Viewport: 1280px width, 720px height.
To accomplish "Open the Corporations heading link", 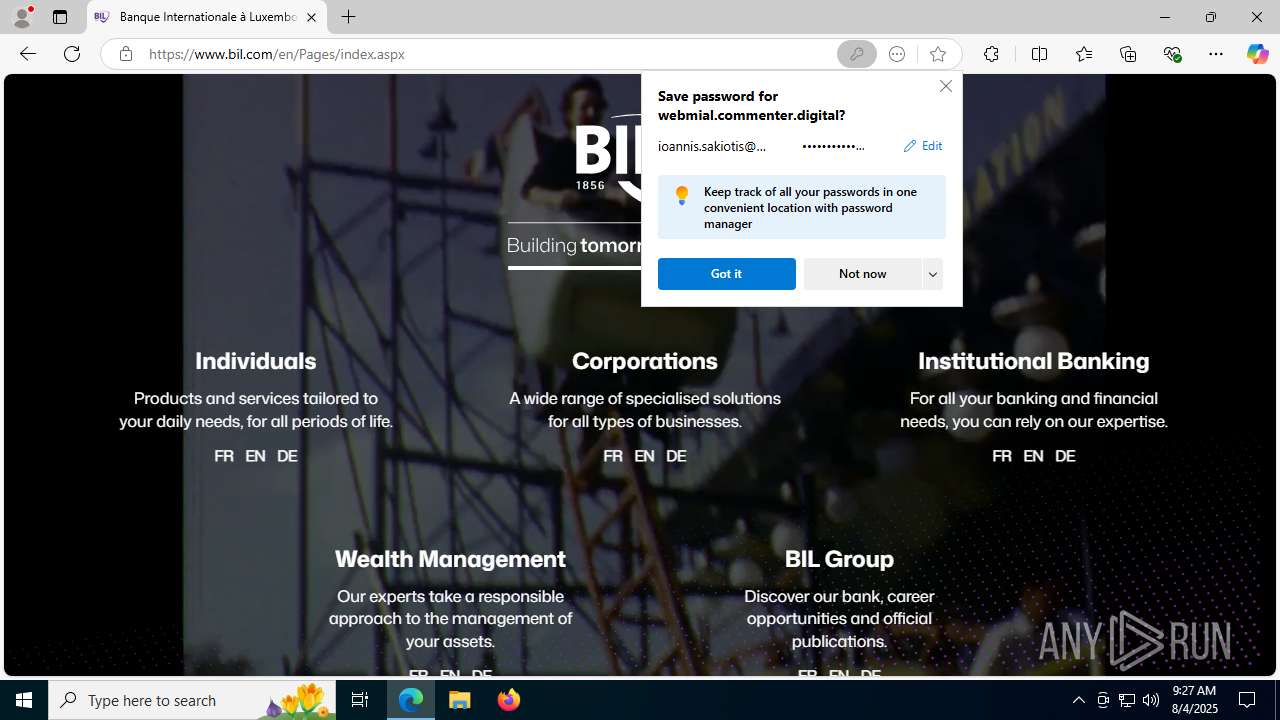I will pyautogui.click(x=644, y=361).
